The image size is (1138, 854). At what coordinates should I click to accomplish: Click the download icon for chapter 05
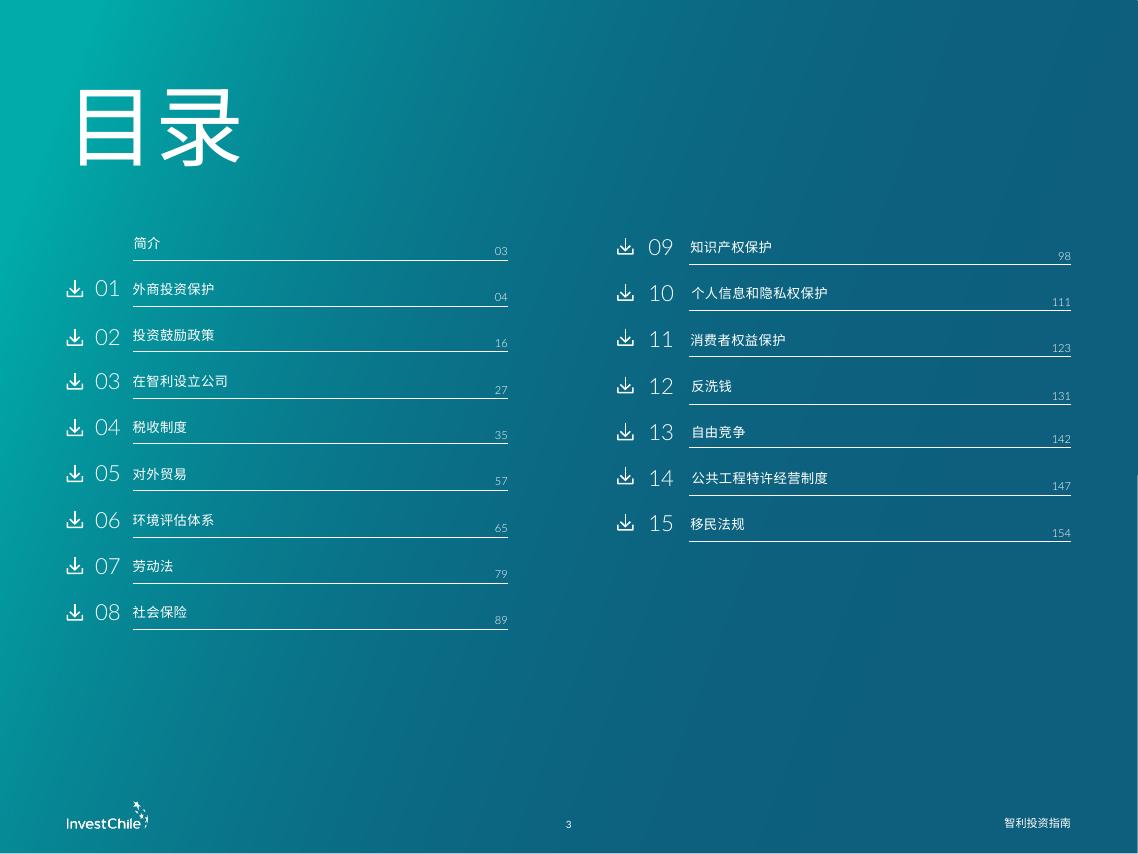point(75,473)
